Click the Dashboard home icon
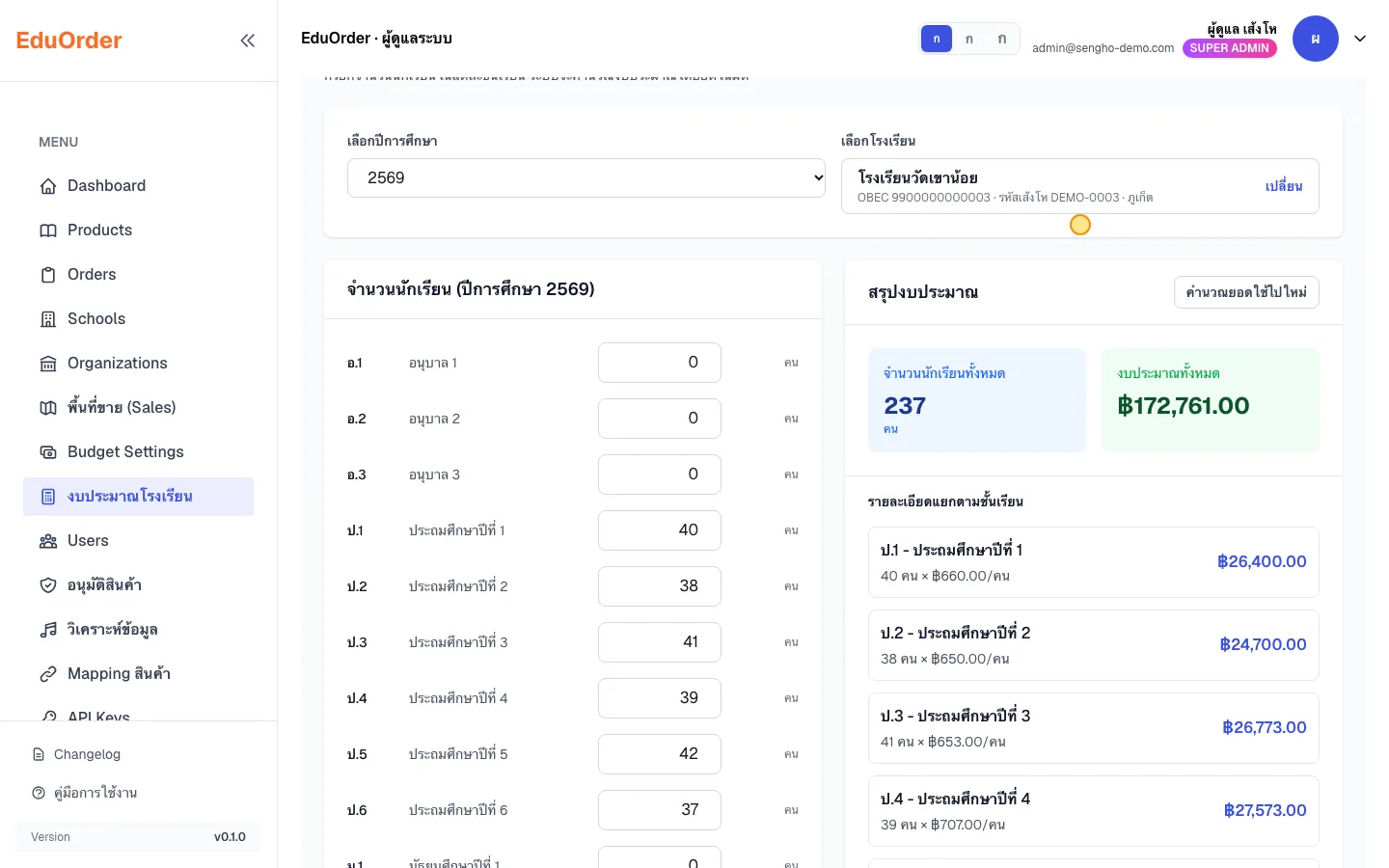 click(48, 186)
